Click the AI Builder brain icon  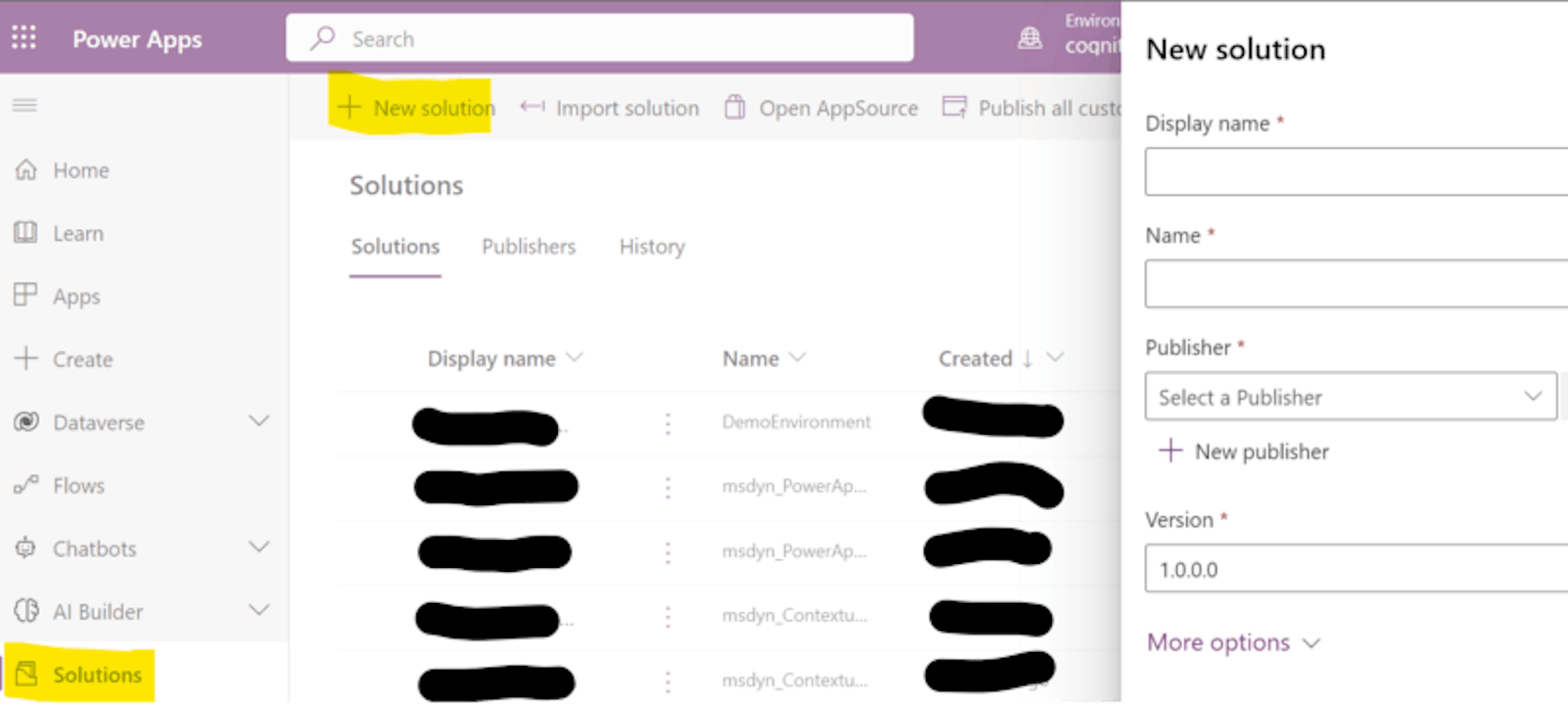(x=26, y=610)
